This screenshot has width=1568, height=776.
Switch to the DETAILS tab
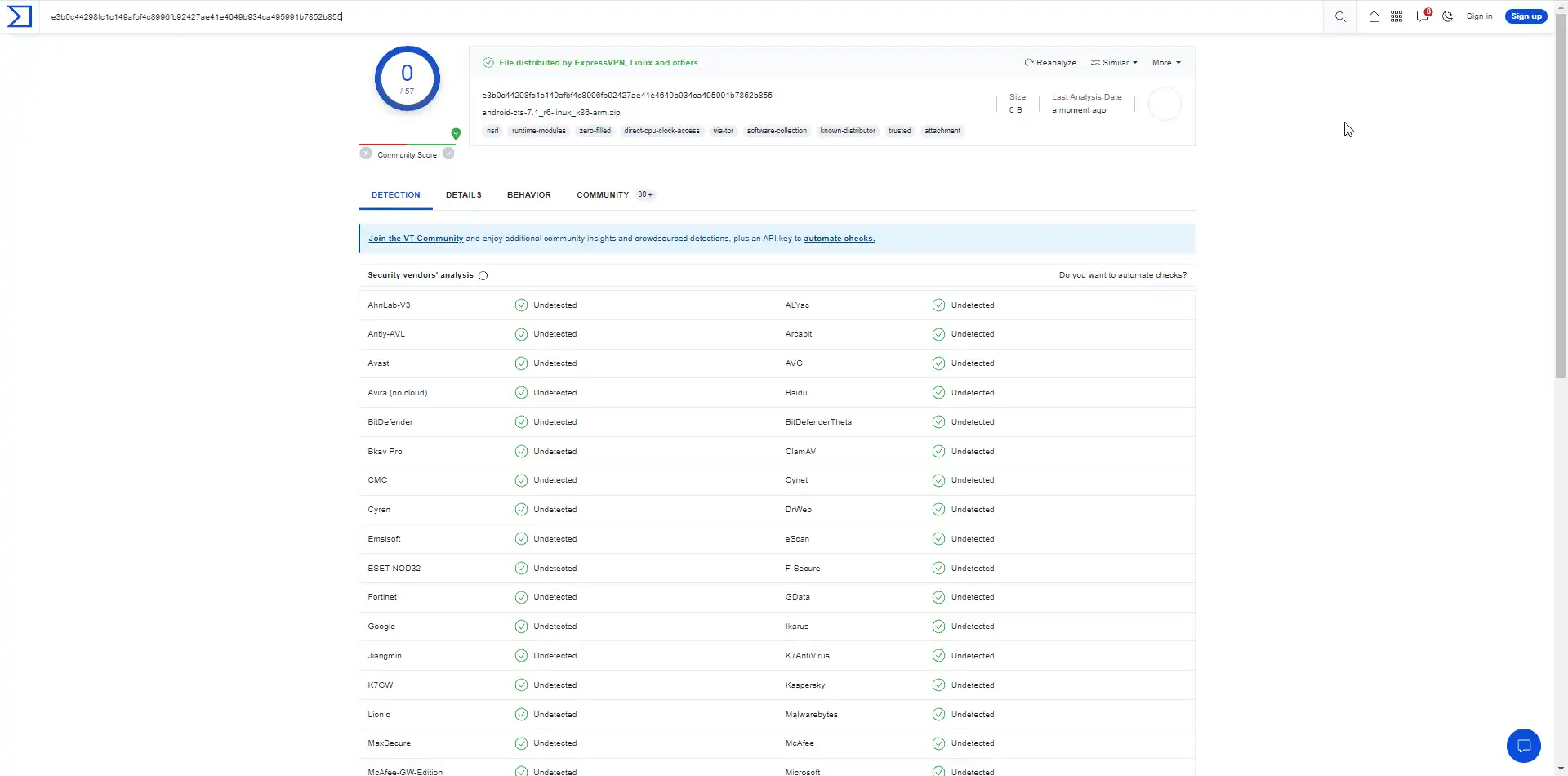(464, 195)
